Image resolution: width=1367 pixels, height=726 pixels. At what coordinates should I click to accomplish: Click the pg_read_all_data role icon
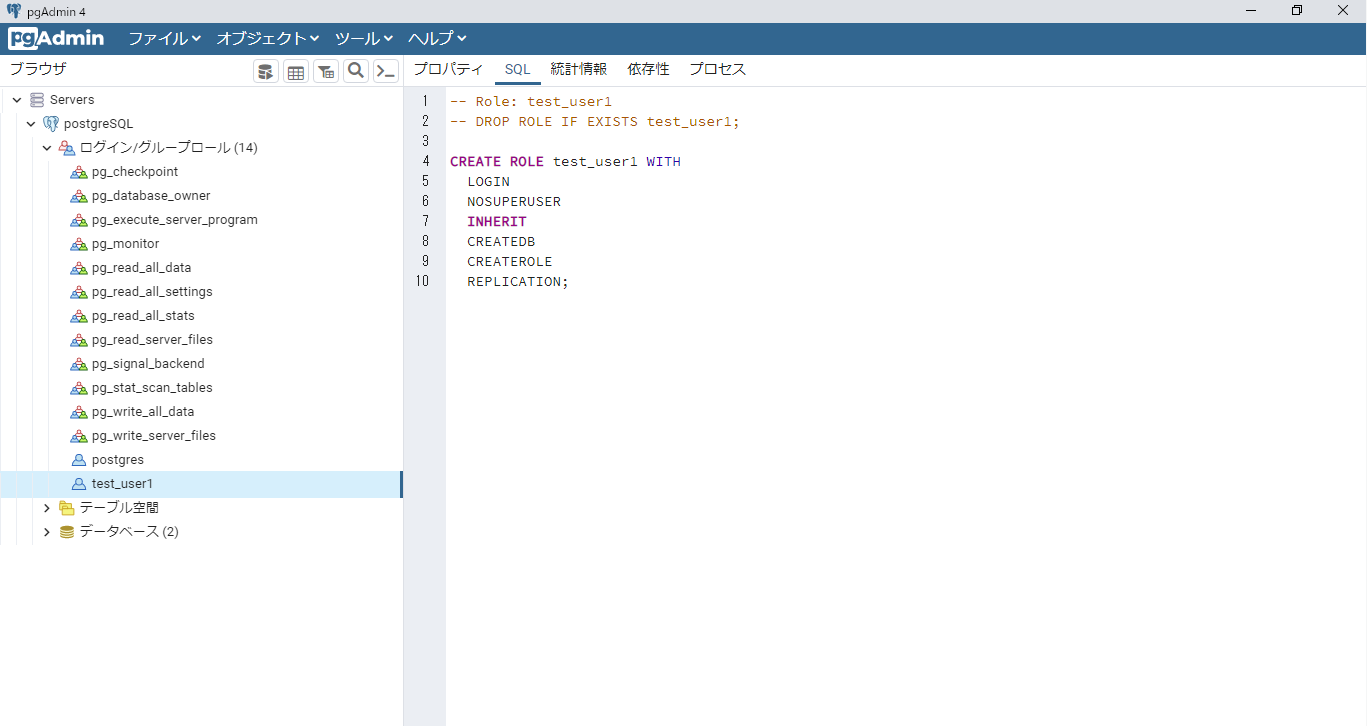click(79, 268)
